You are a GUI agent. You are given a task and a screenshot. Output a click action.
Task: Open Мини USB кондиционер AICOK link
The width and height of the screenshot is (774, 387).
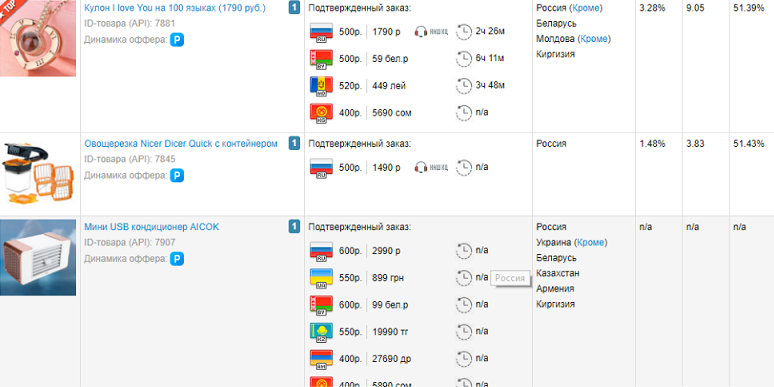point(152,227)
